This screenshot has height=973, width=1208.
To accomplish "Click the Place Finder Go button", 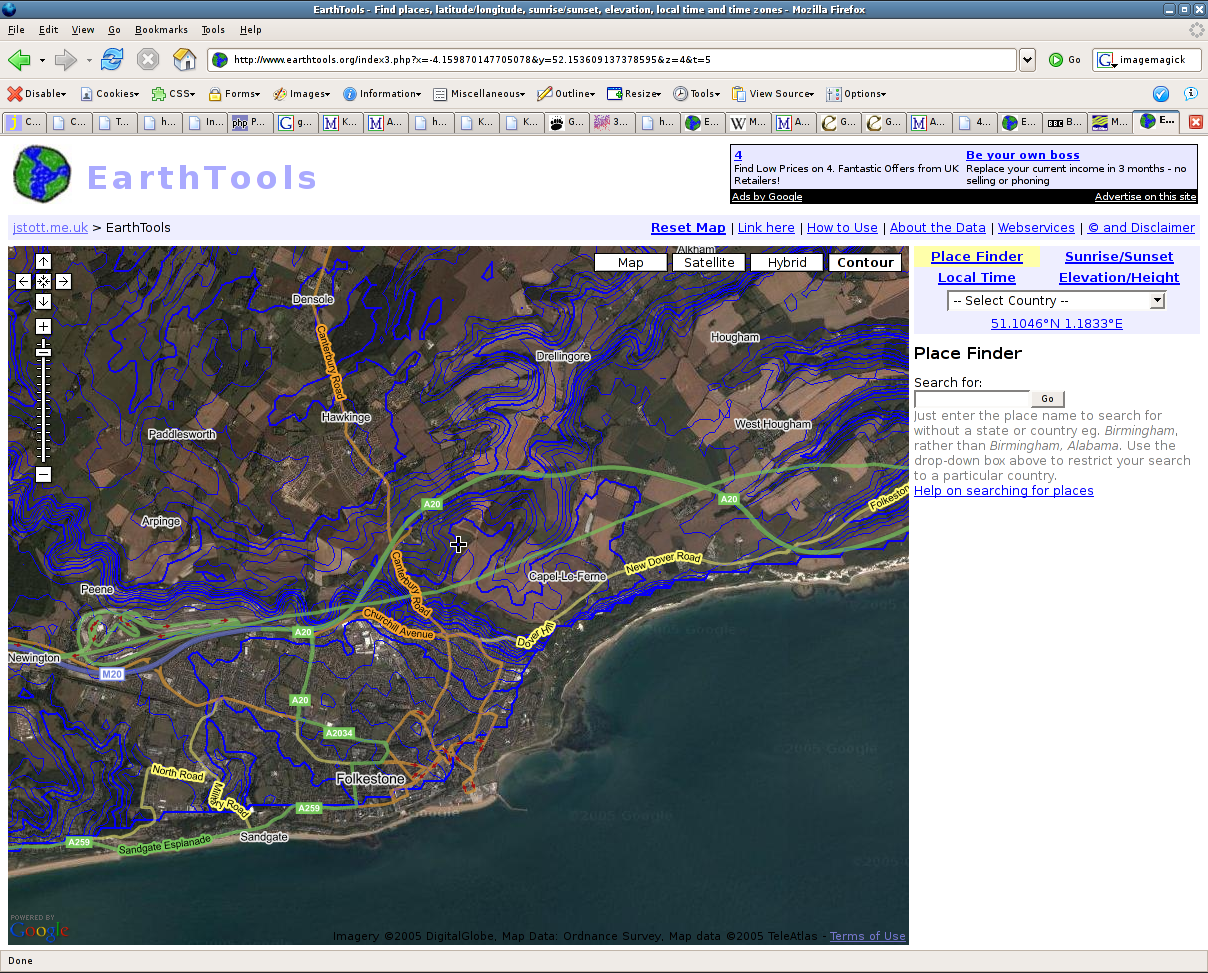I will (1047, 399).
